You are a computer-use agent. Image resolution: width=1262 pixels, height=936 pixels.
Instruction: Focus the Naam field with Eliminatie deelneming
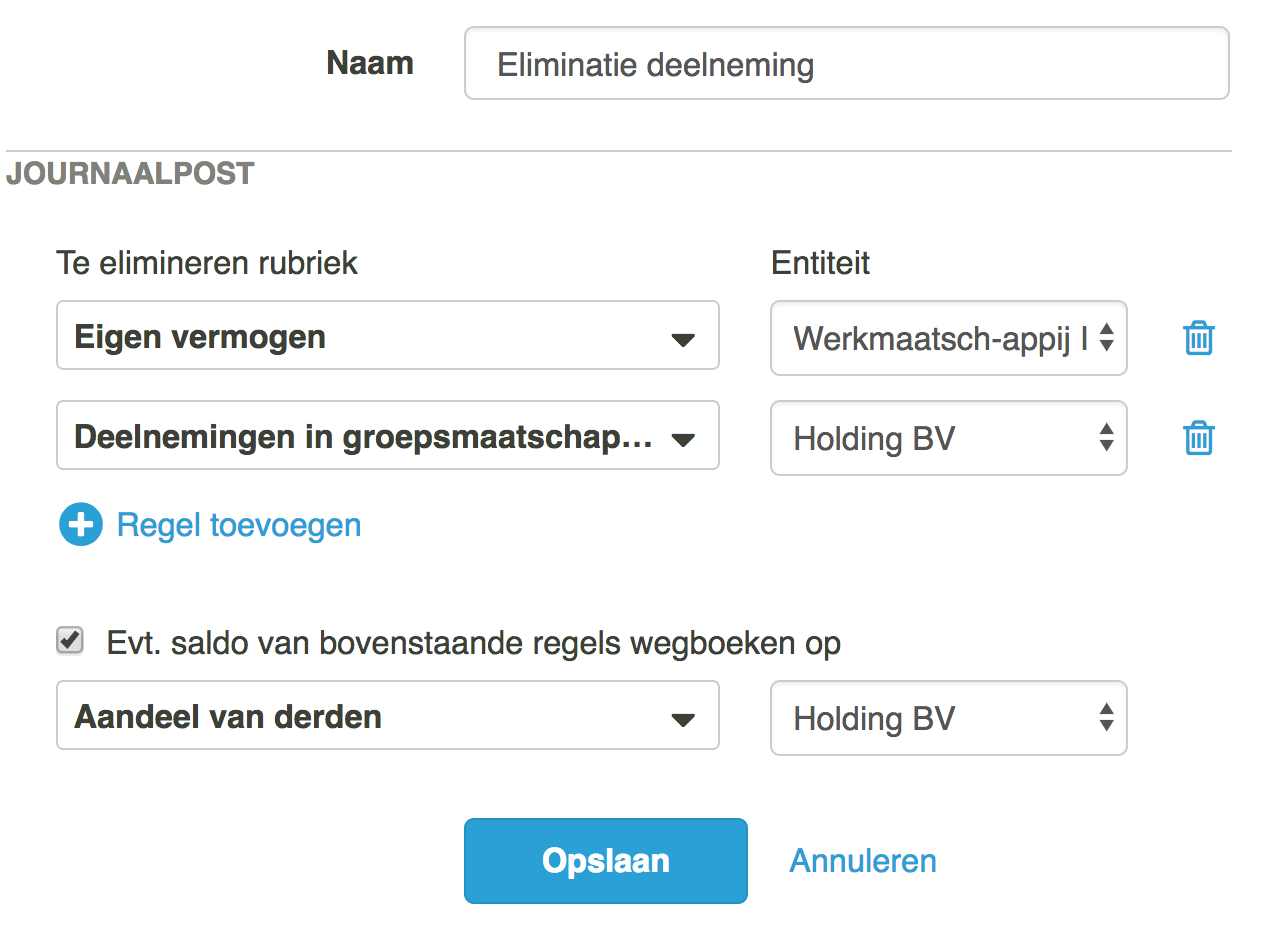coord(847,63)
